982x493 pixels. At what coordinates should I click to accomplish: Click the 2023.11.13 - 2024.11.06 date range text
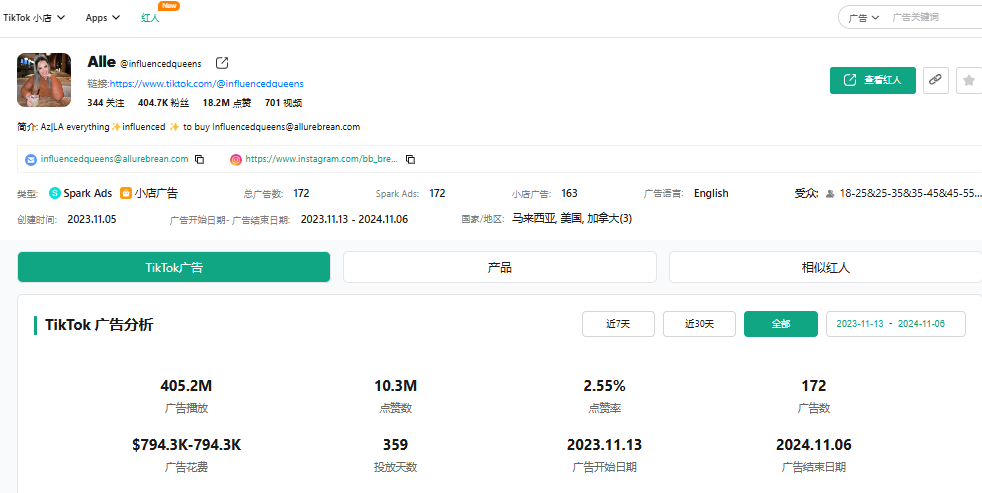click(x=354, y=219)
